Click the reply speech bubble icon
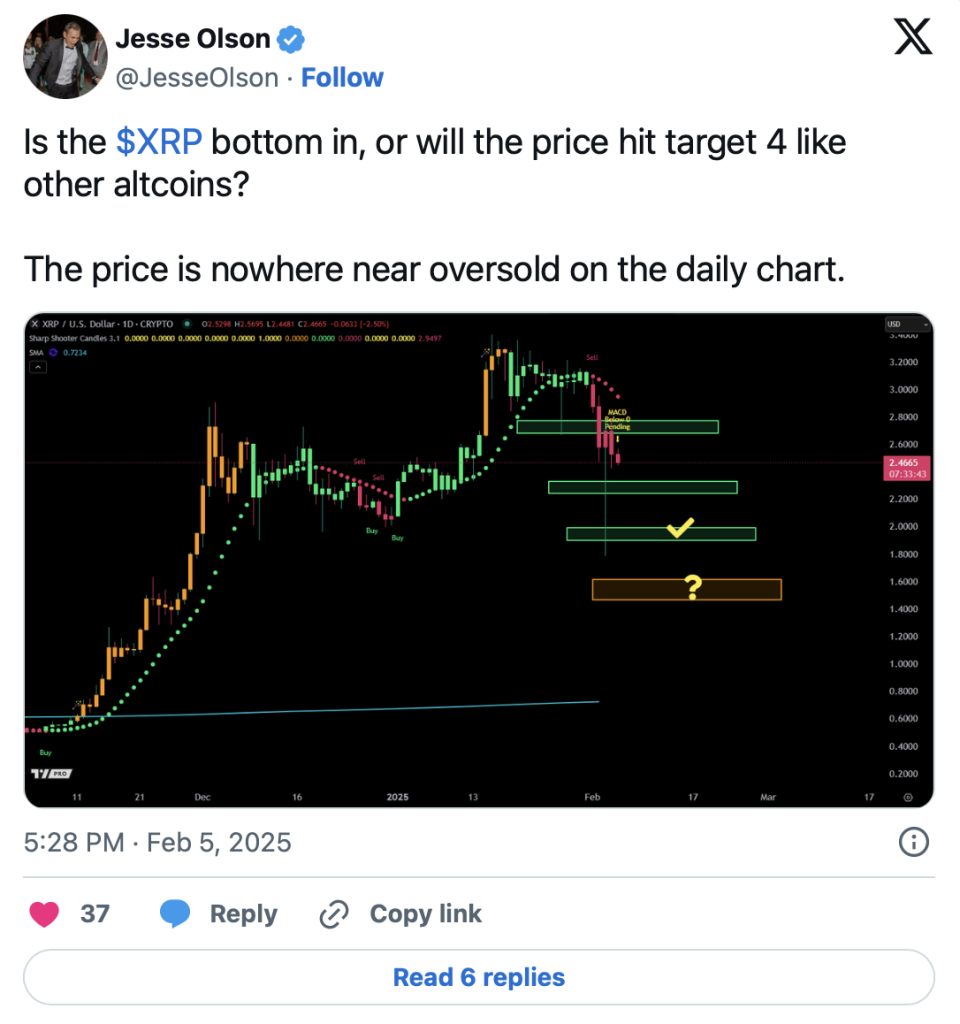Image resolution: width=960 pixels, height=1024 pixels. (x=176, y=913)
